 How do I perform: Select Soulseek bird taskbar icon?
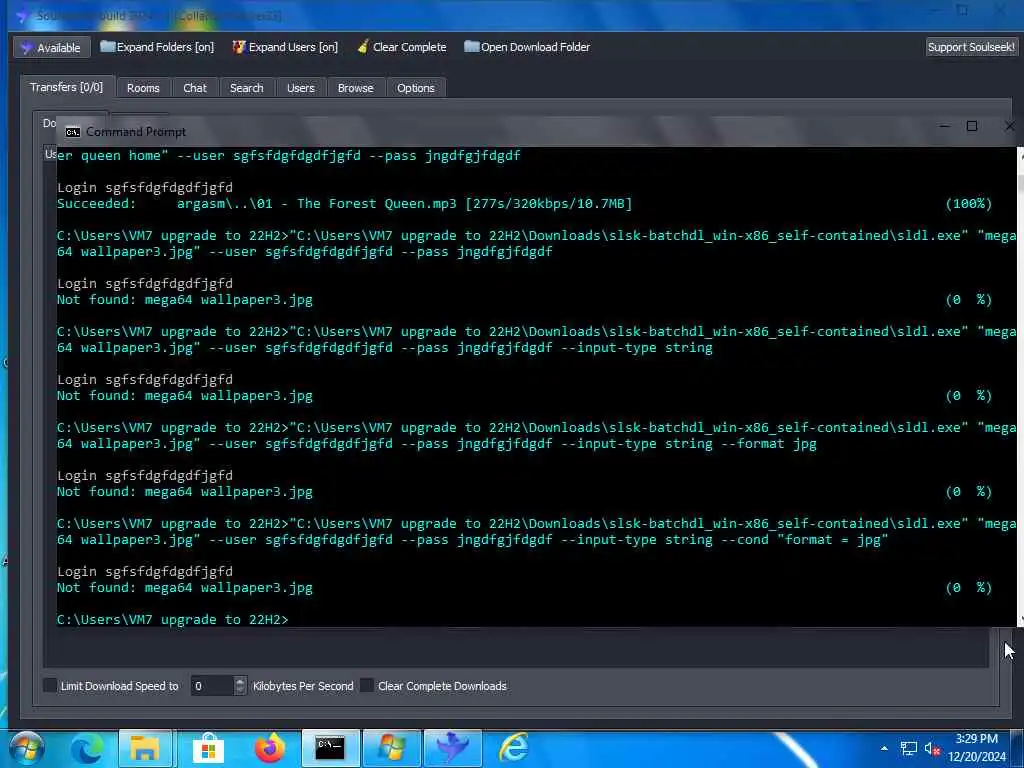click(453, 748)
